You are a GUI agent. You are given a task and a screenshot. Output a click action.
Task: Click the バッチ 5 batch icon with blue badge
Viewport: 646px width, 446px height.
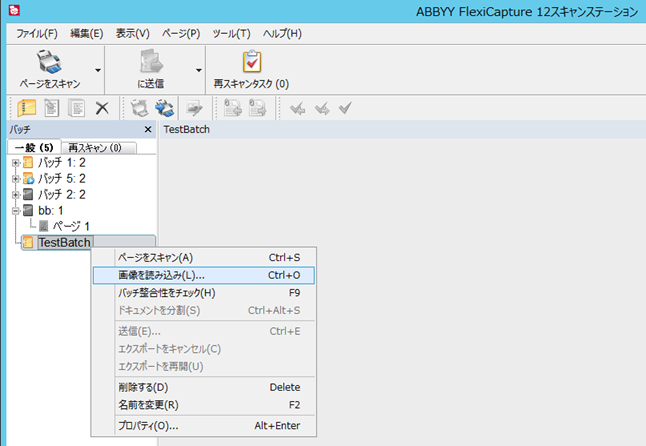pyautogui.click(x=28, y=179)
